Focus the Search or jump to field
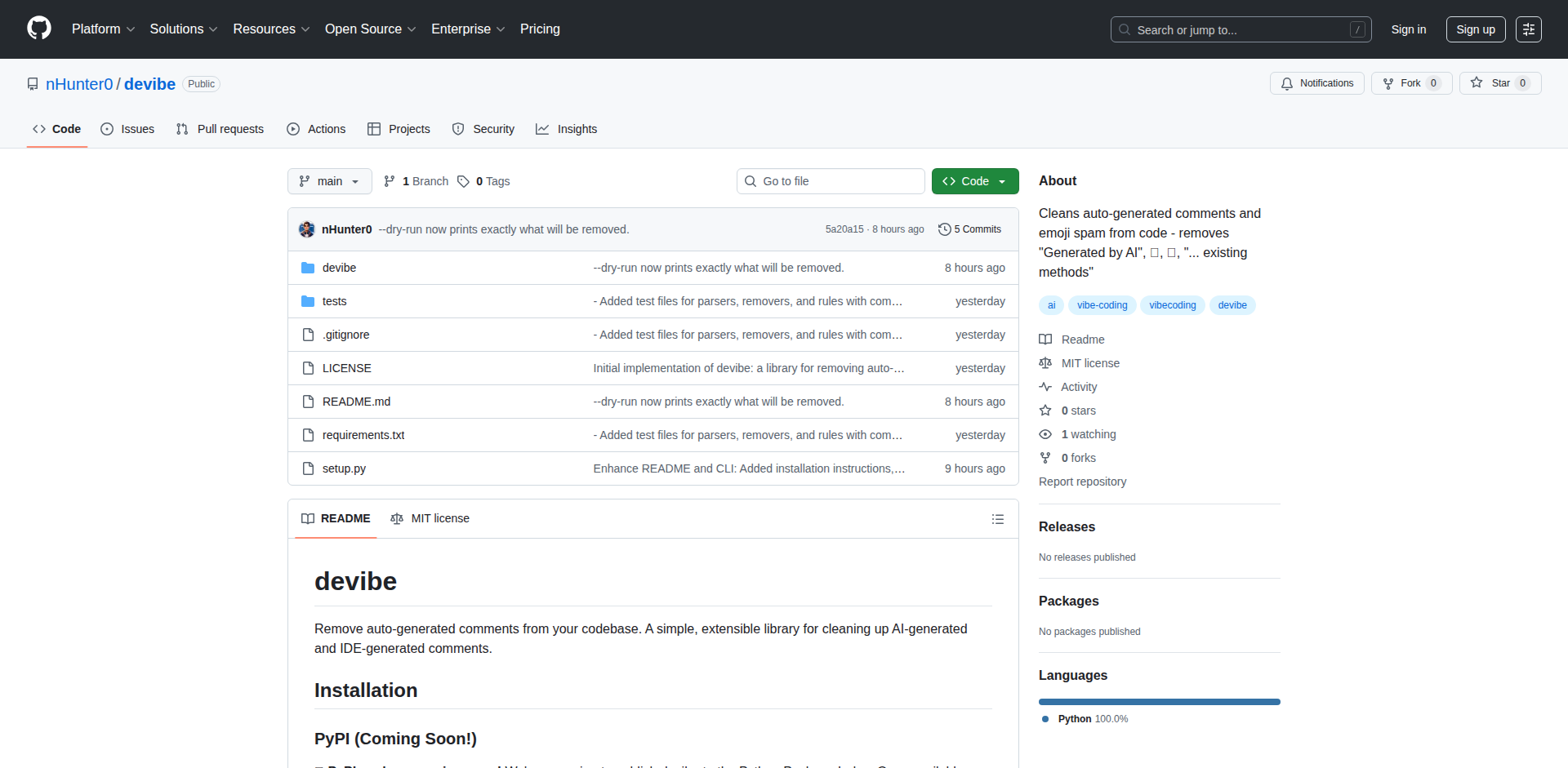 pos(1241,29)
